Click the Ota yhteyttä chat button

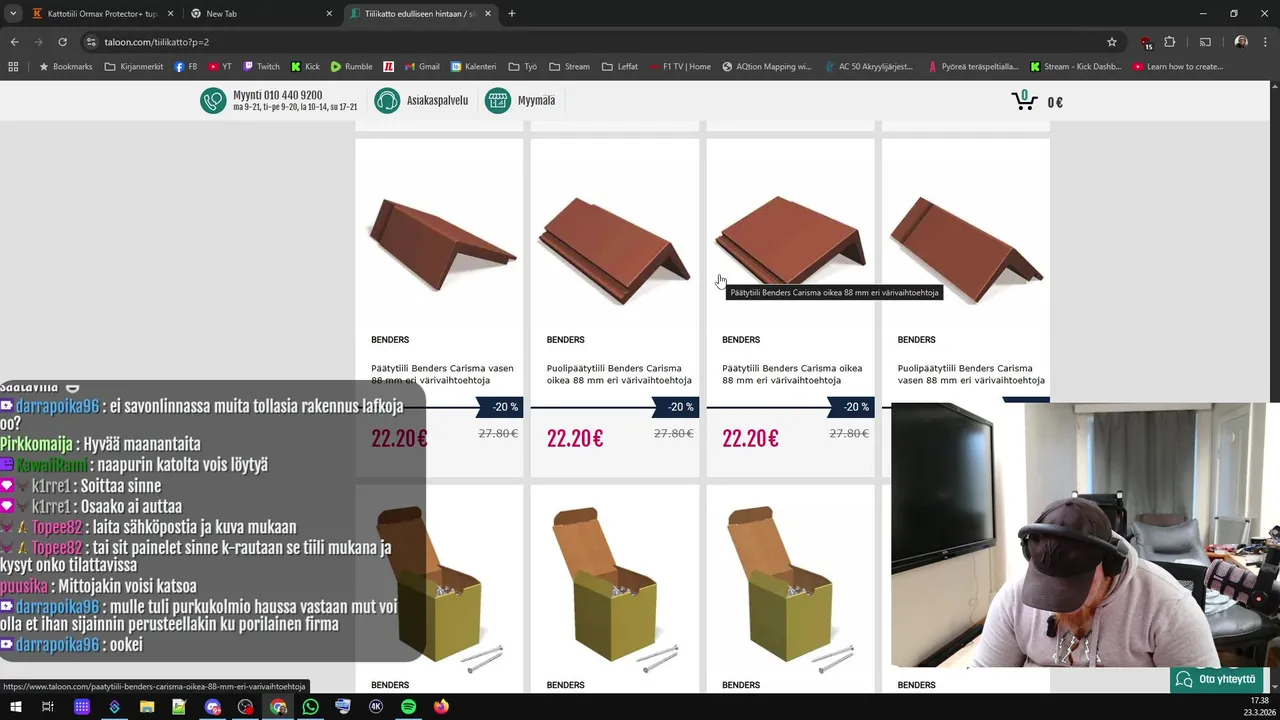tap(1216, 679)
